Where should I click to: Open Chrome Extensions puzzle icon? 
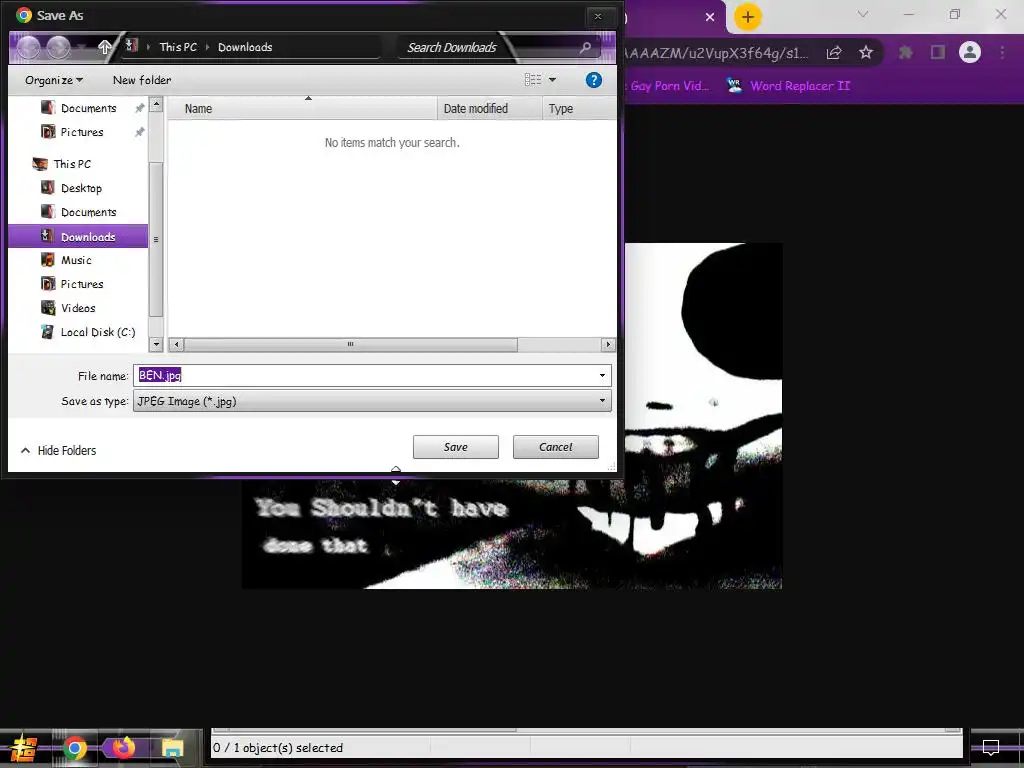[906, 52]
